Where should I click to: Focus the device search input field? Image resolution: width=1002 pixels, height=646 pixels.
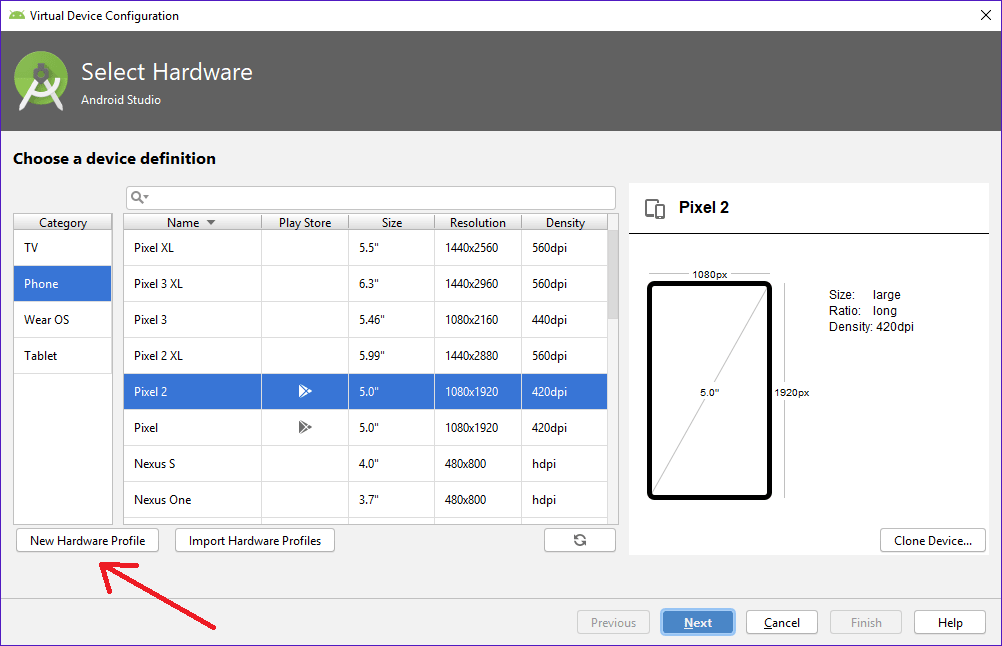pos(371,197)
